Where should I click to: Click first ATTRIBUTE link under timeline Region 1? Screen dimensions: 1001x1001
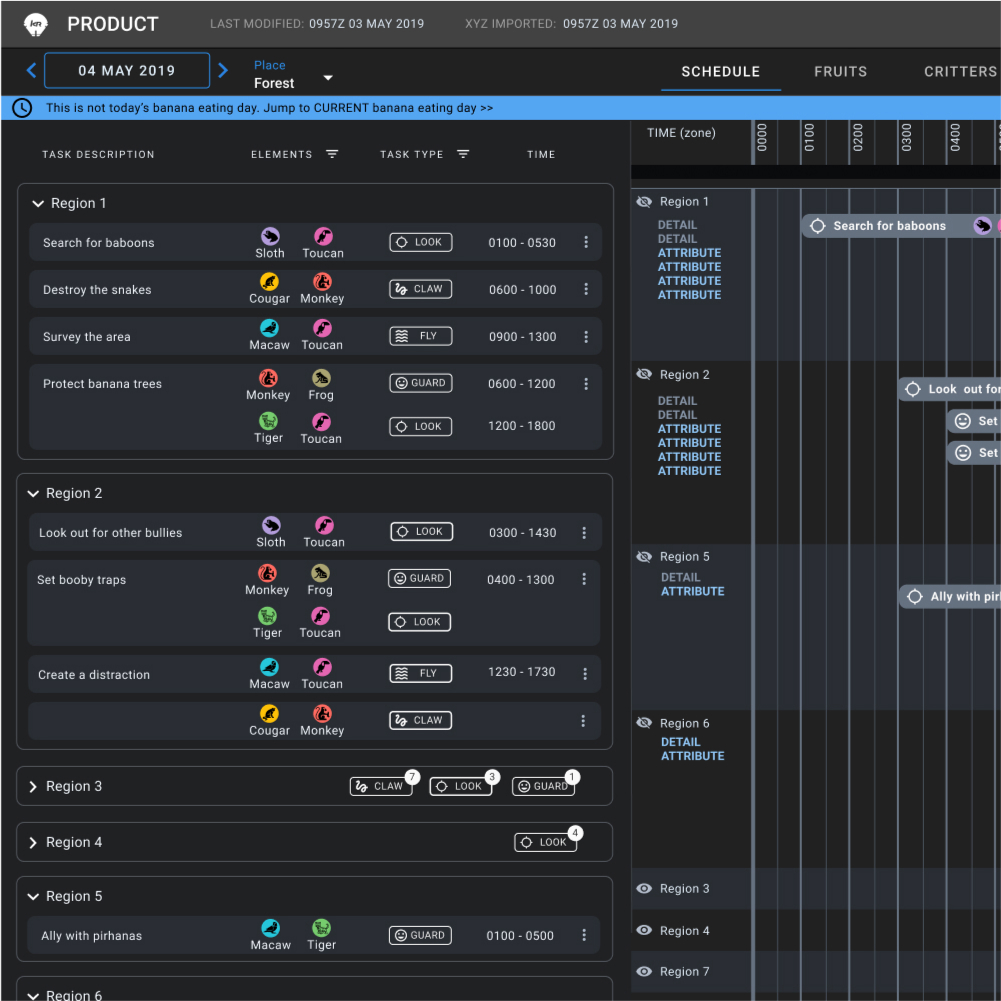pyautogui.click(x=689, y=253)
